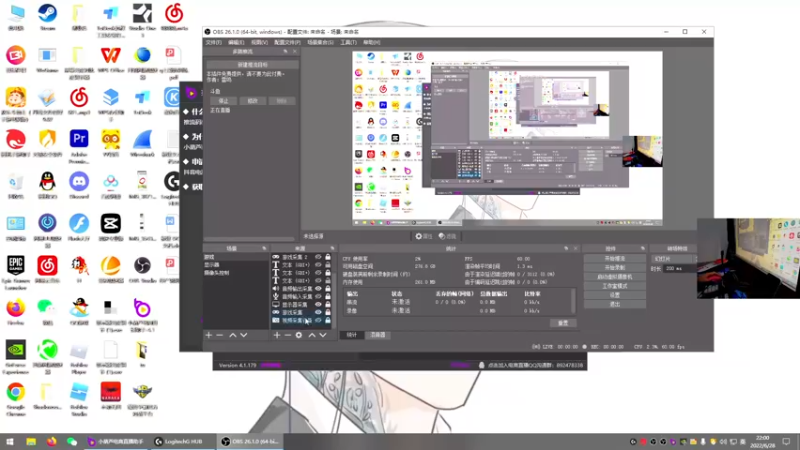Open the Wireshark desktop icon

(x=142, y=143)
